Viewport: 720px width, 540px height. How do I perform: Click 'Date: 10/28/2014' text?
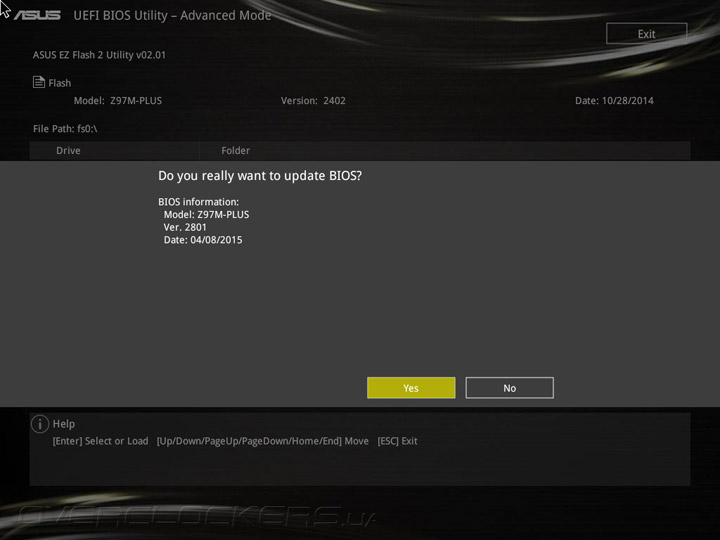pos(614,101)
